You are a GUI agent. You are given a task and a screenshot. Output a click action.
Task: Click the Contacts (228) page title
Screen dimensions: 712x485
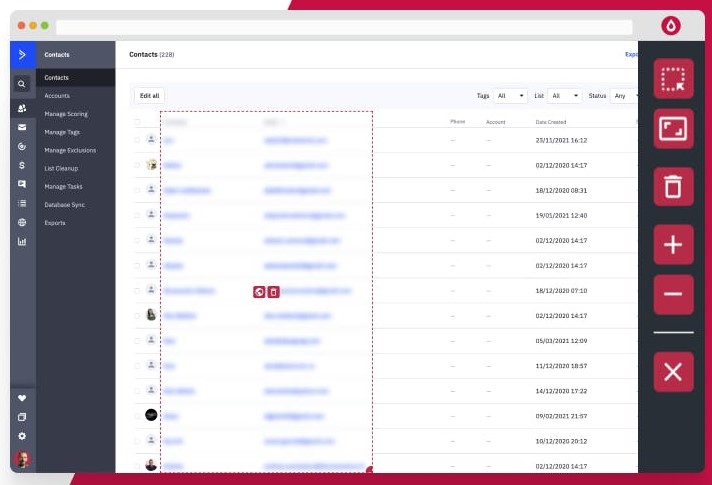152,54
